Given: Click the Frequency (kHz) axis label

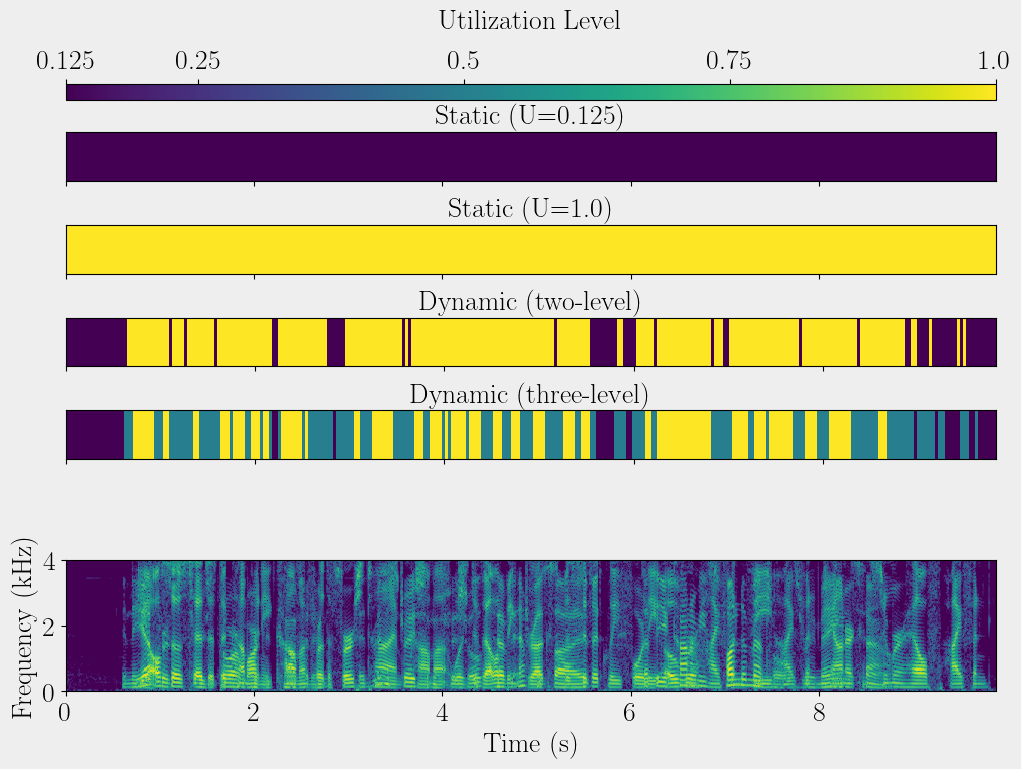Looking at the screenshot, I should click(x=24, y=626).
